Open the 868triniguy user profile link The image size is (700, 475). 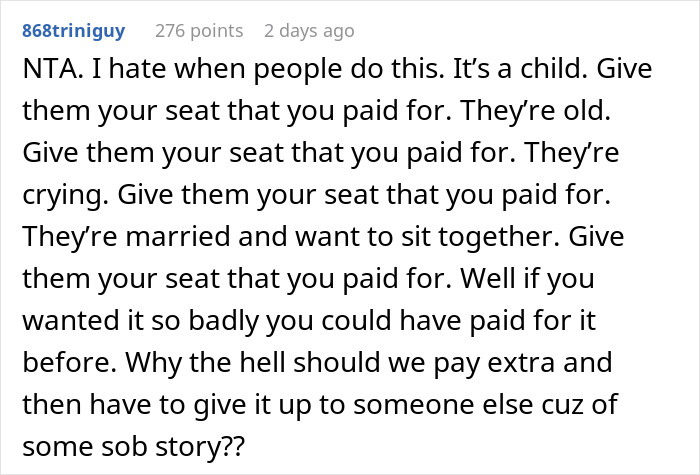74,31
